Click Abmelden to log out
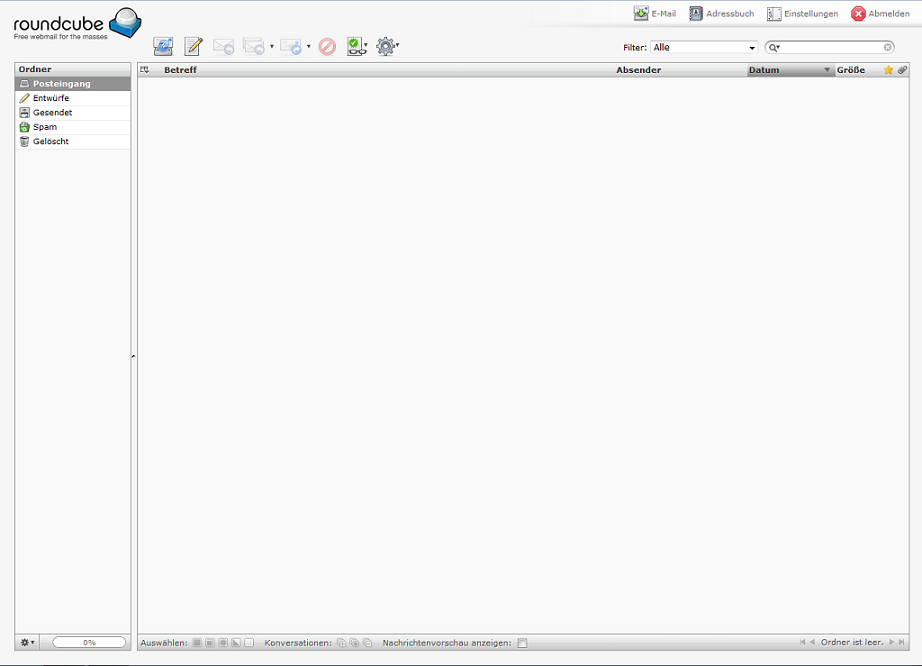The height and width of the screenshot is (666, 922). point(880,14)
